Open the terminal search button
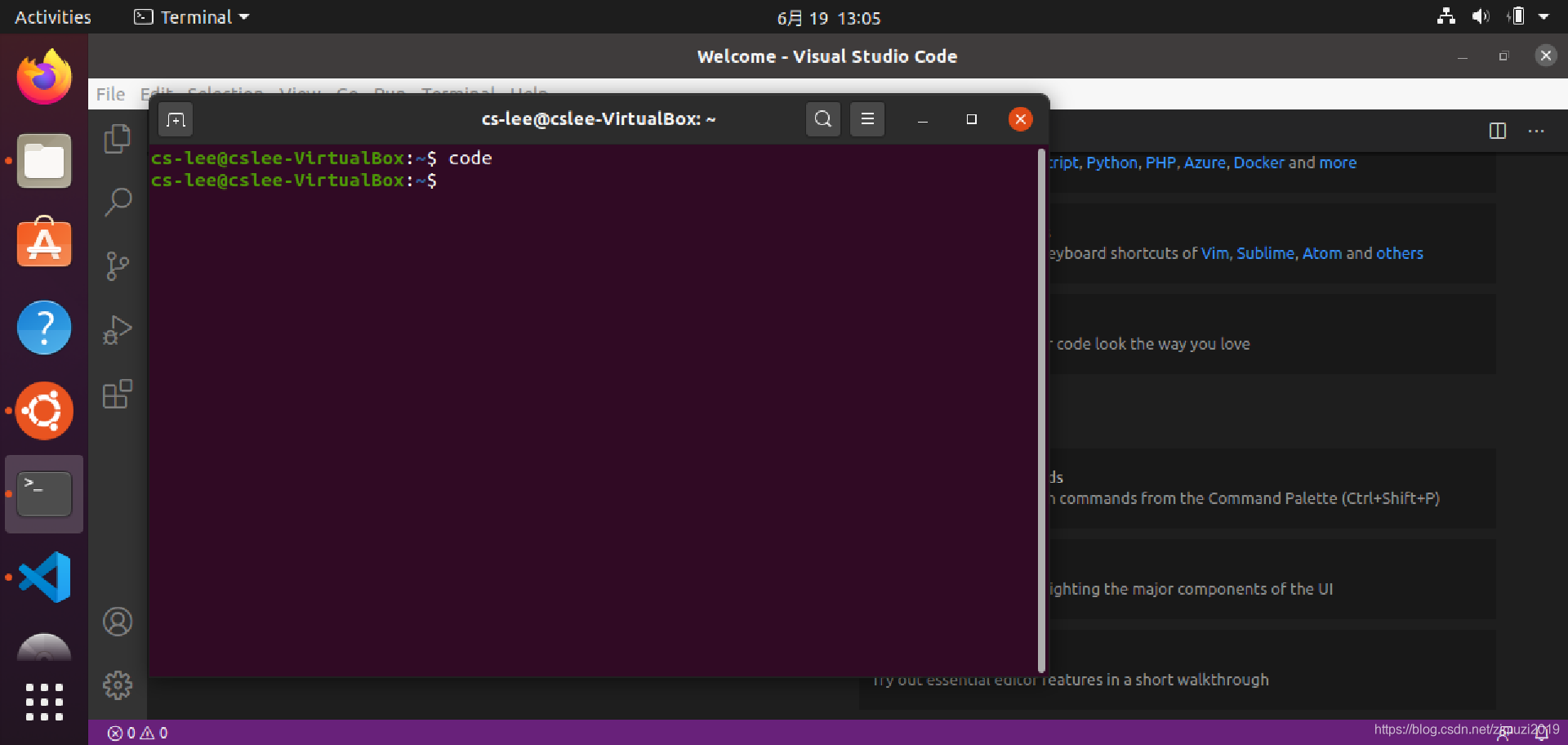The height and width of the screenshot is (745, 1568). click(x=823, y=119)
